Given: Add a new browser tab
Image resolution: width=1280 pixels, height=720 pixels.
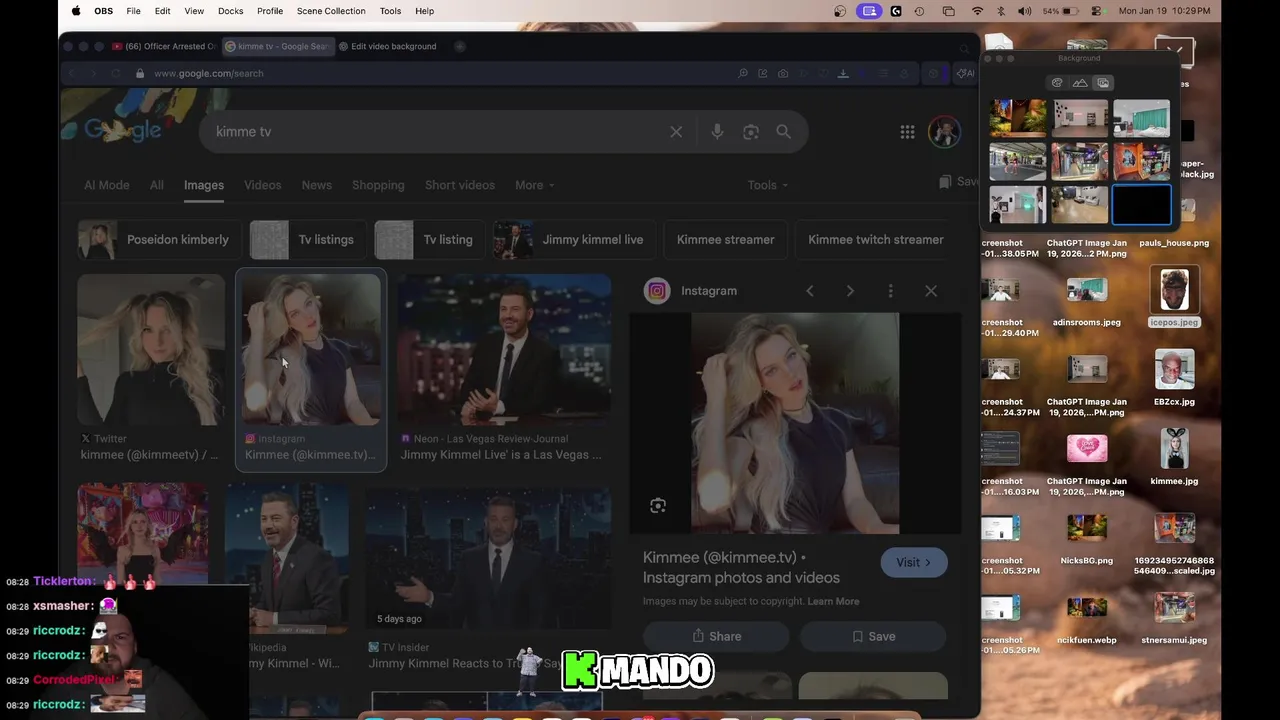Looking at the screenshot, I should [x=460, y=46].
